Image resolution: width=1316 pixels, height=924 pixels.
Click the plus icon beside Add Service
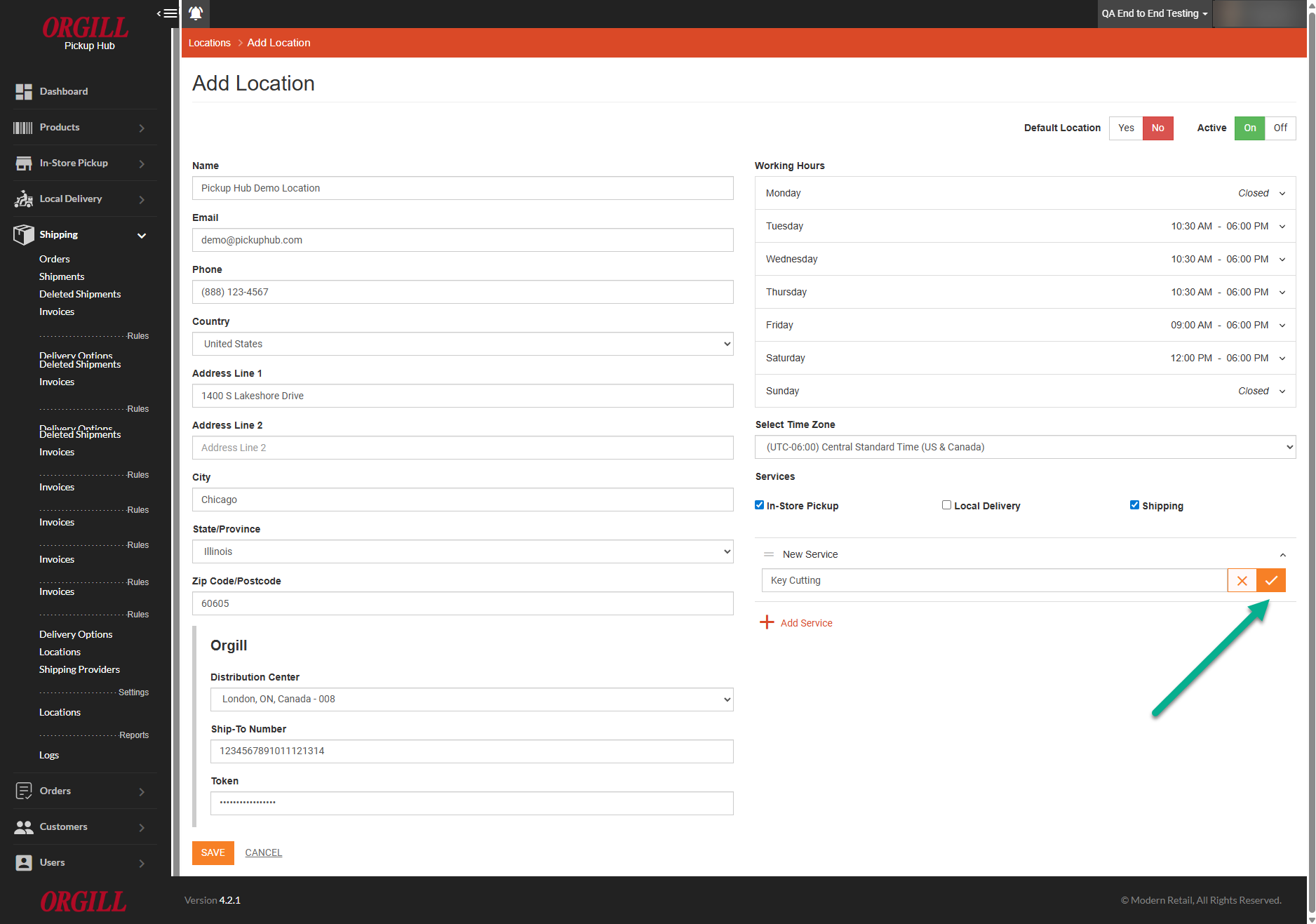click(767, 622)
